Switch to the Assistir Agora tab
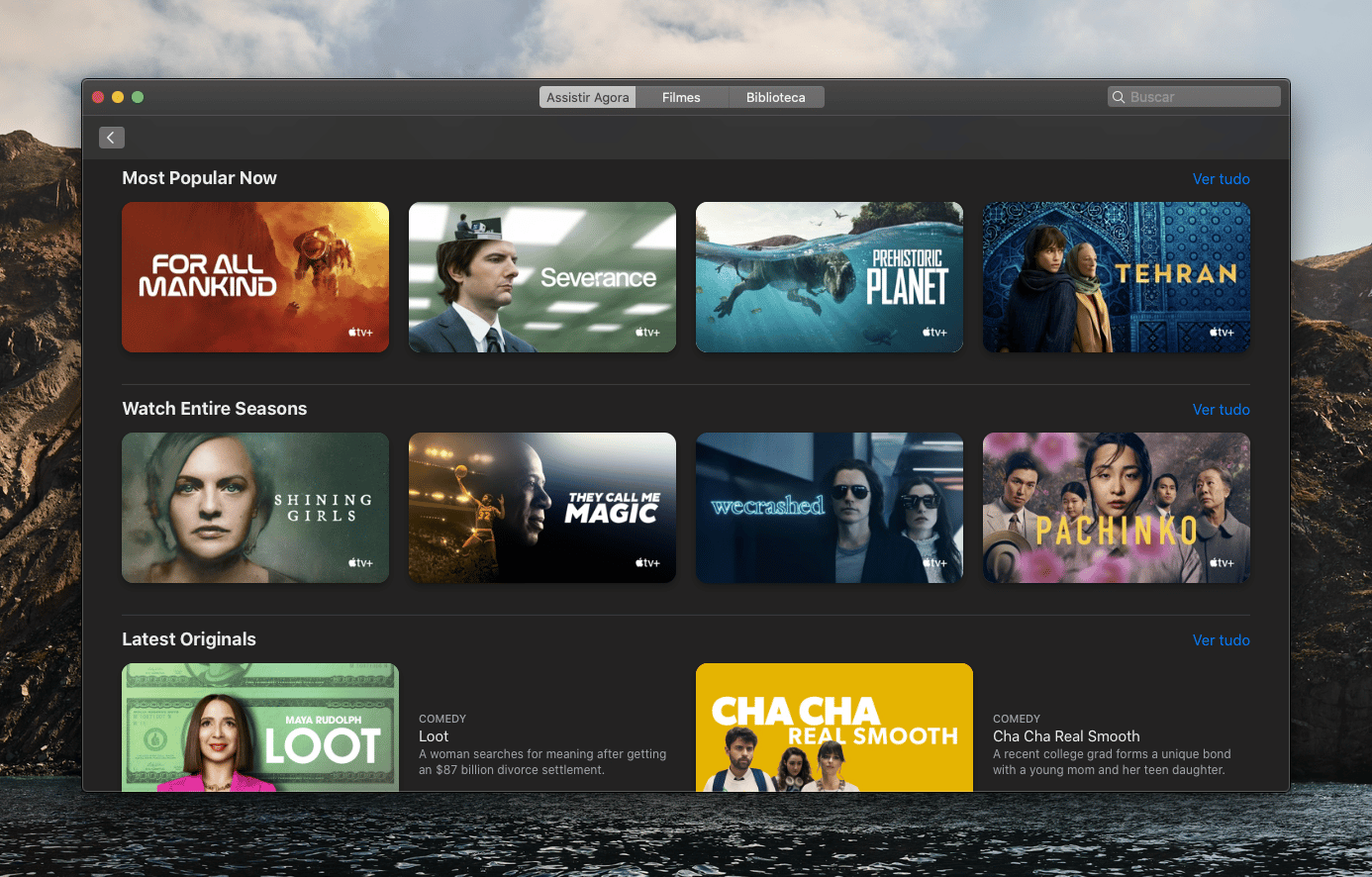The height and width of the screenshot is (877, 1372). coord(588,97)
